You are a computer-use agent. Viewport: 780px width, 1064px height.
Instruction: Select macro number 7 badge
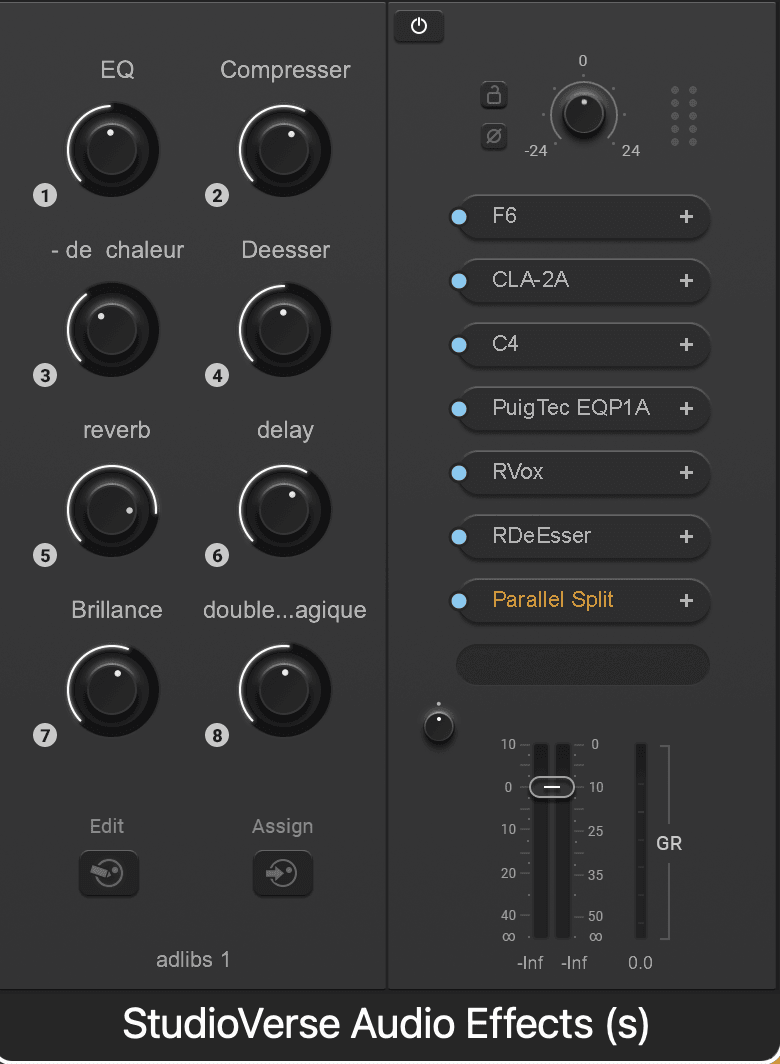point(45,735)
